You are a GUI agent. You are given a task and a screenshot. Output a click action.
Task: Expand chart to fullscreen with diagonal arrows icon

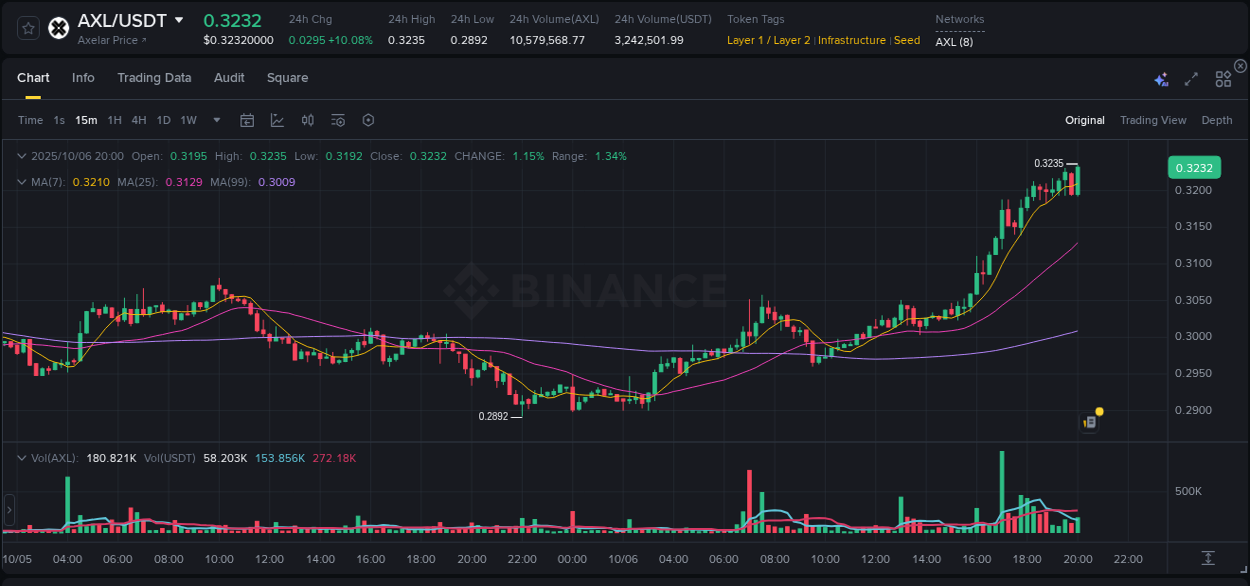point(1190,79)
